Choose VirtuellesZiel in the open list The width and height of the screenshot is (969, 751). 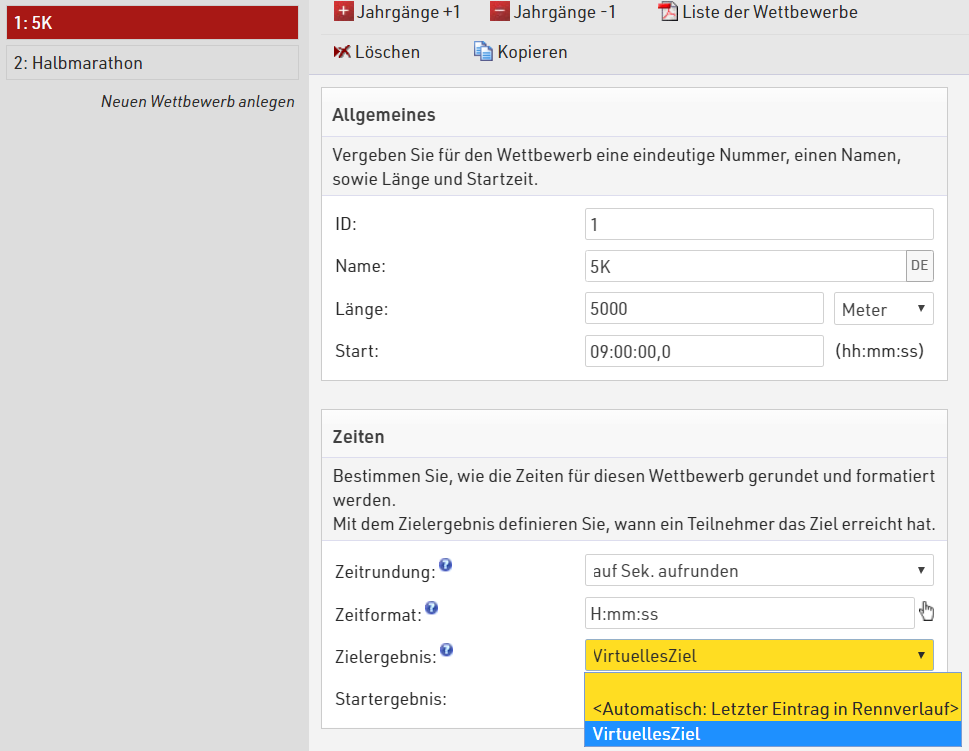773,734
